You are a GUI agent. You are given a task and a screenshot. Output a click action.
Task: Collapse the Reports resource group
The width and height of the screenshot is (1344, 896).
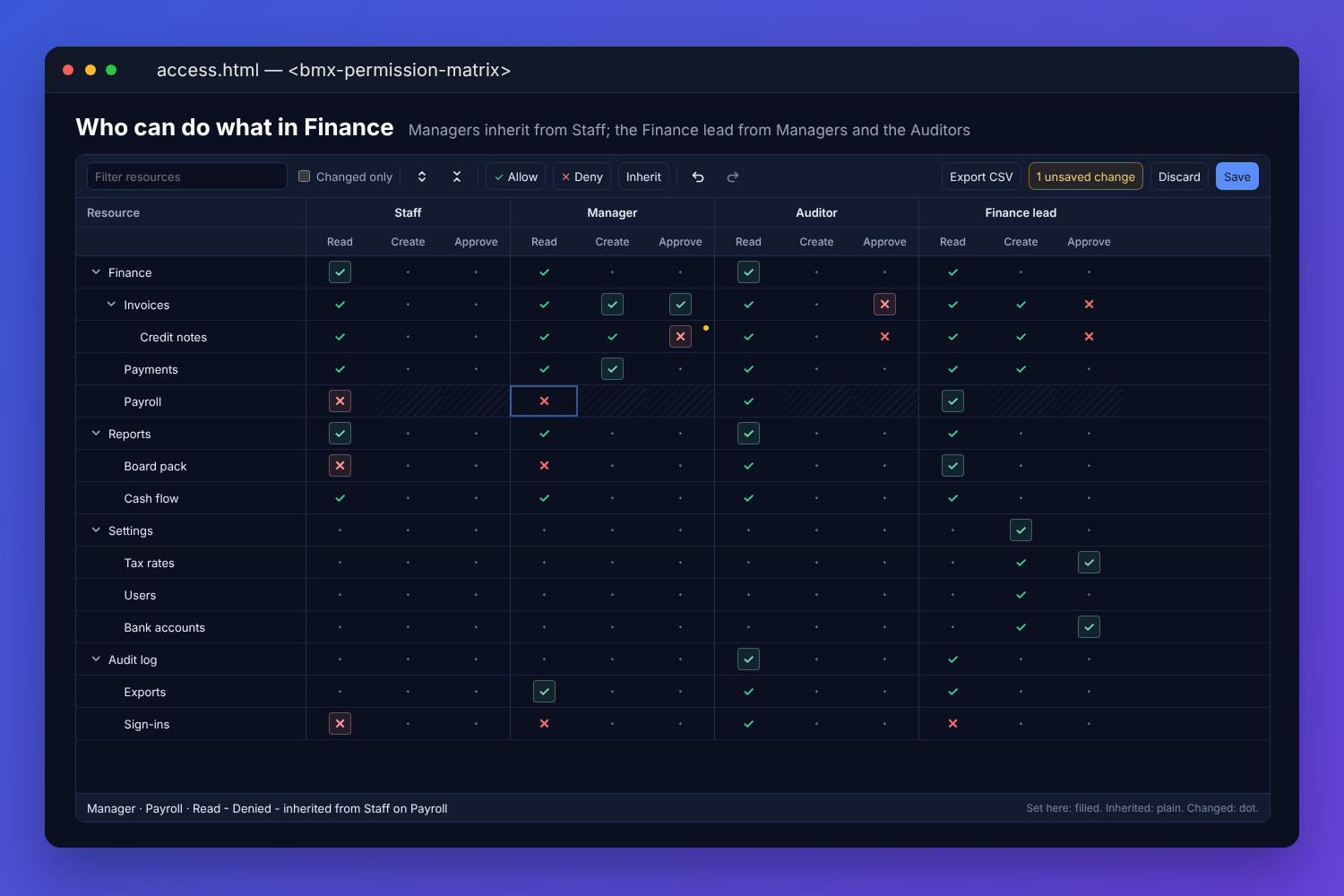pos(96,434)
